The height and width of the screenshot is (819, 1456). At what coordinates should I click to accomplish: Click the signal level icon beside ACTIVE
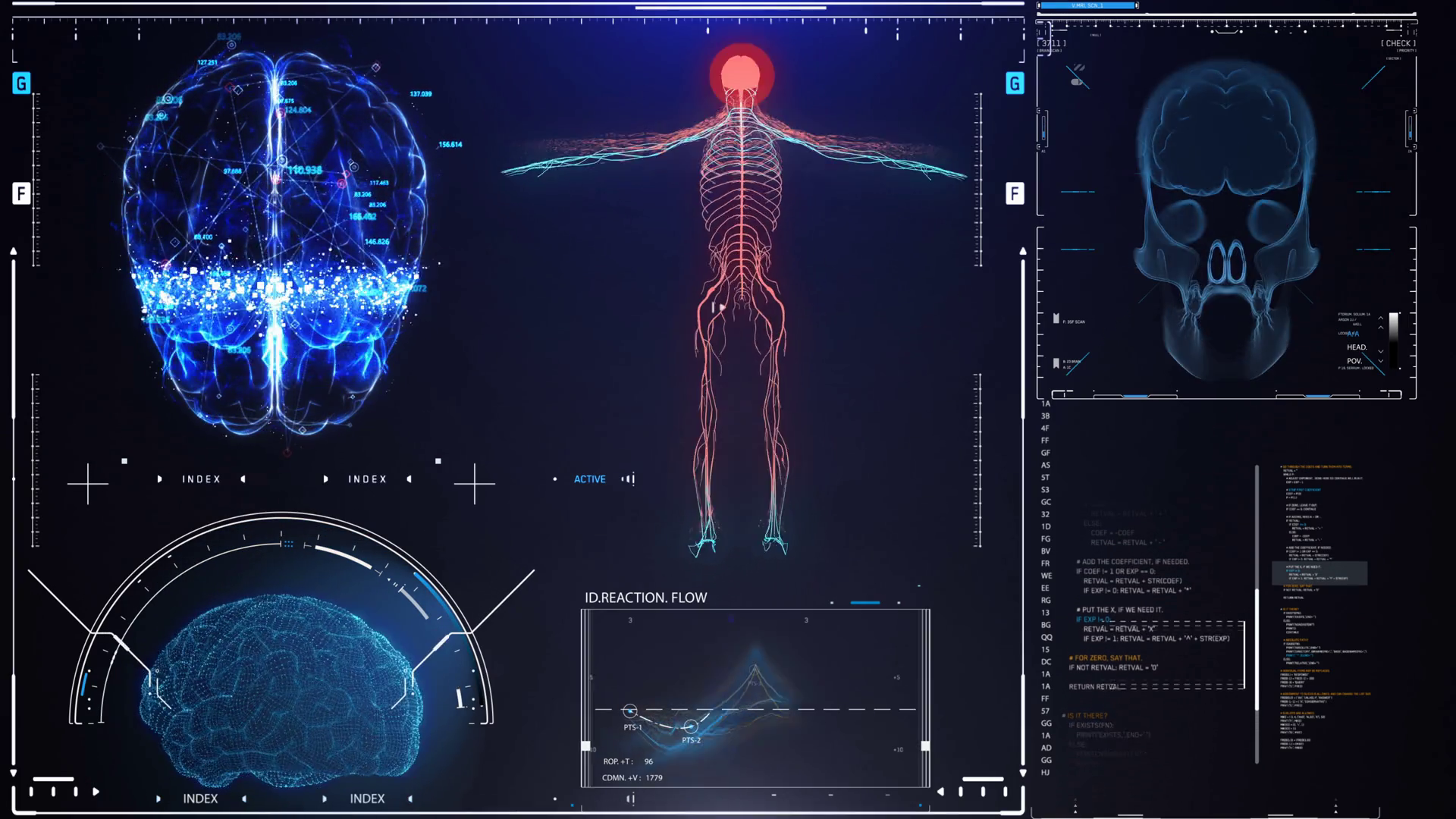[x=628, y=479]
